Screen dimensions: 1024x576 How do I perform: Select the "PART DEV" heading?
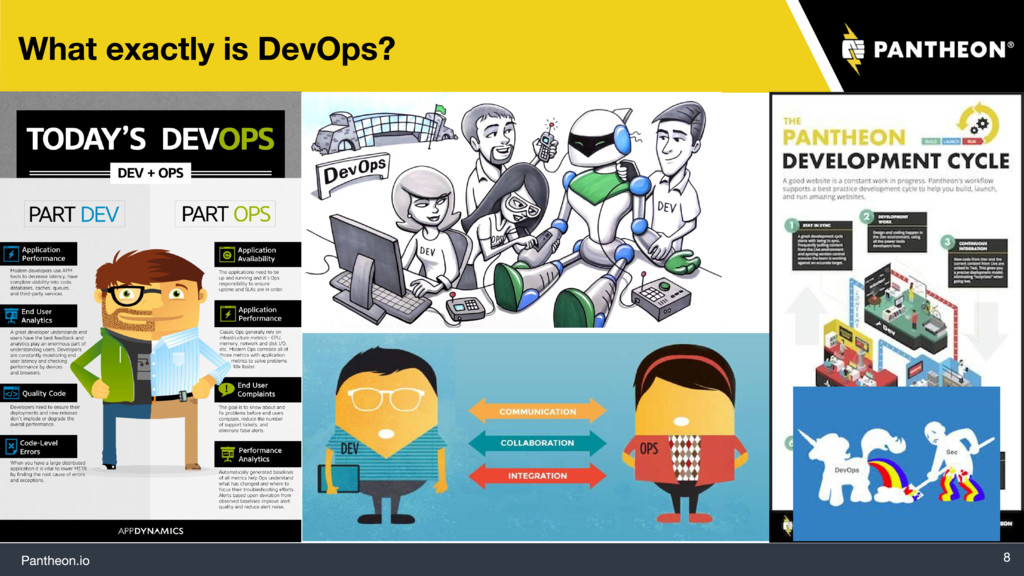click(74, 214)
